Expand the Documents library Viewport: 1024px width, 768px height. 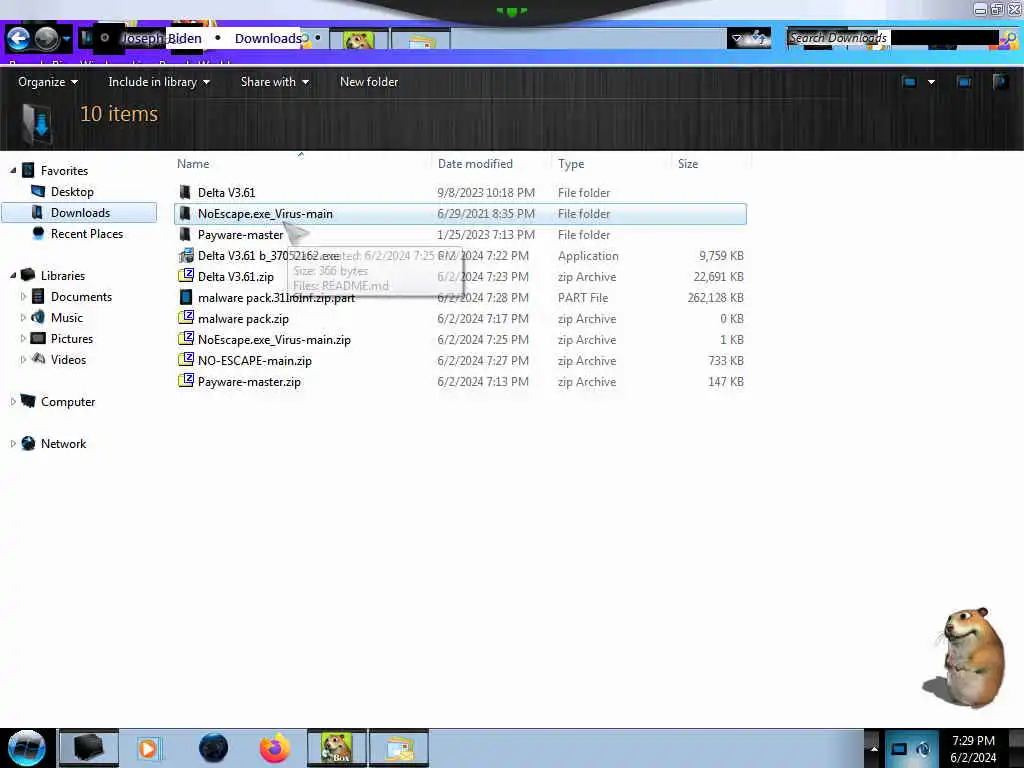(x=24, y=296)
